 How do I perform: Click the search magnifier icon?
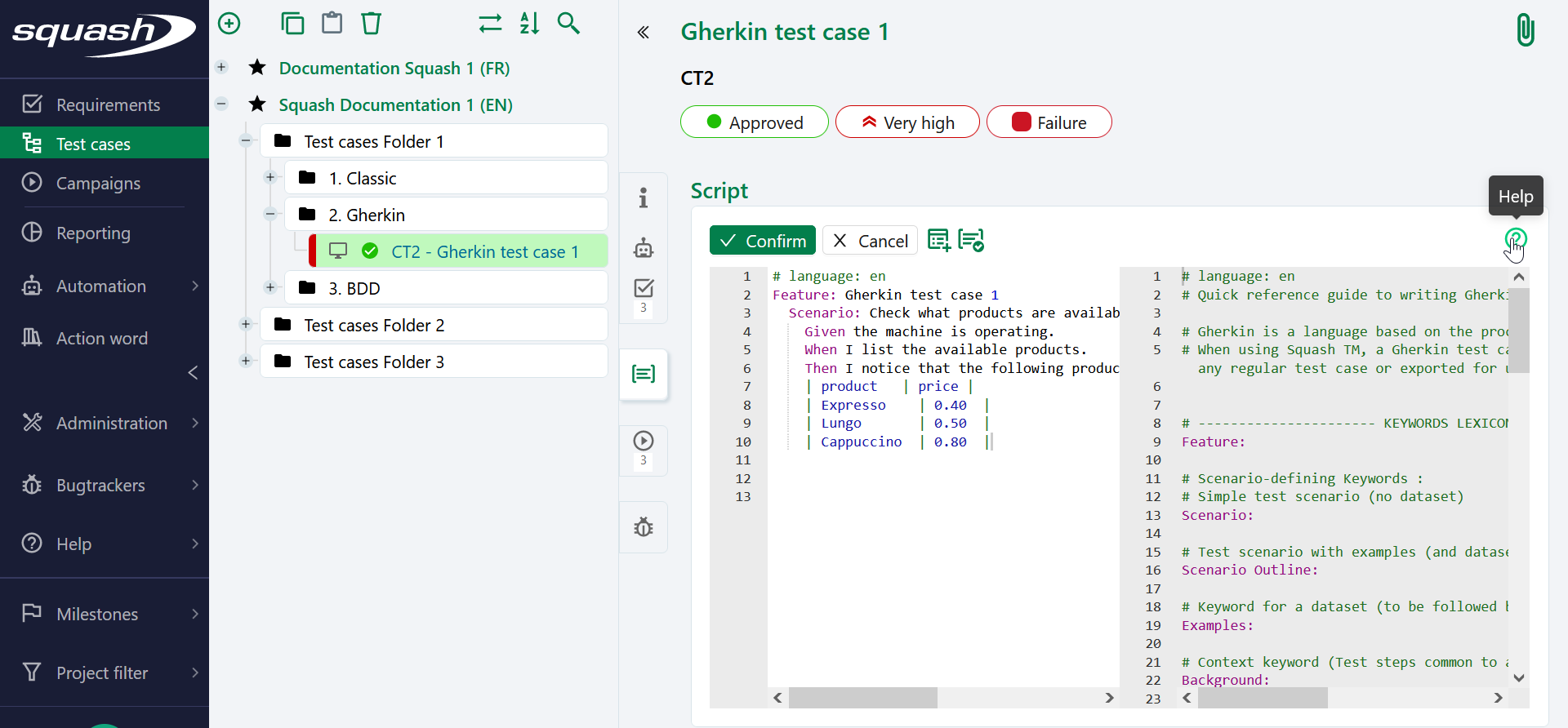[568, 24]
